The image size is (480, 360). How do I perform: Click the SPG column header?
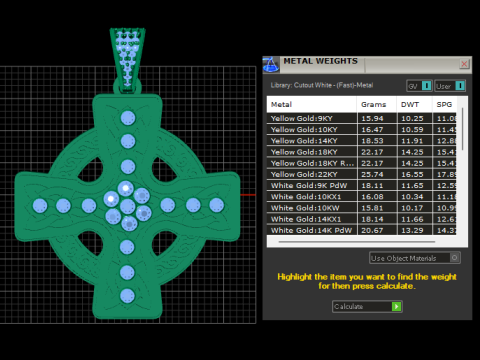pyautogui.click(x=444, y=105)
